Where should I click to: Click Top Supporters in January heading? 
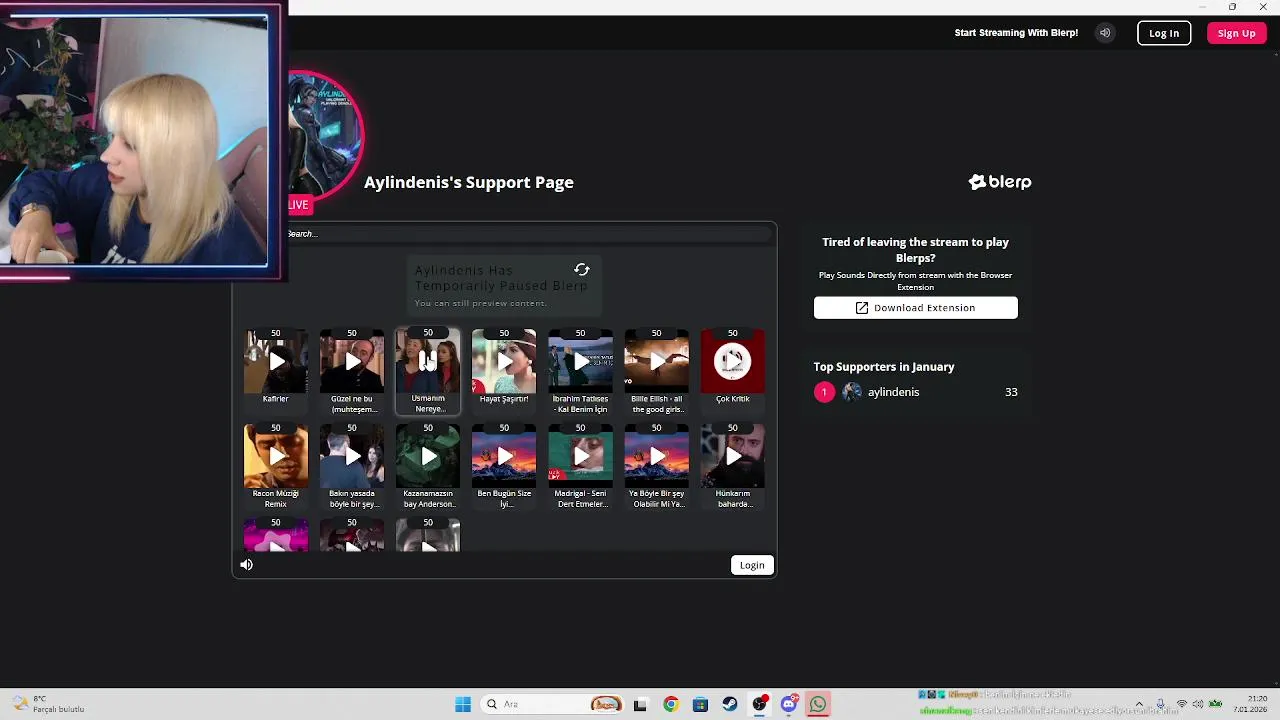[x=884, y=367]
